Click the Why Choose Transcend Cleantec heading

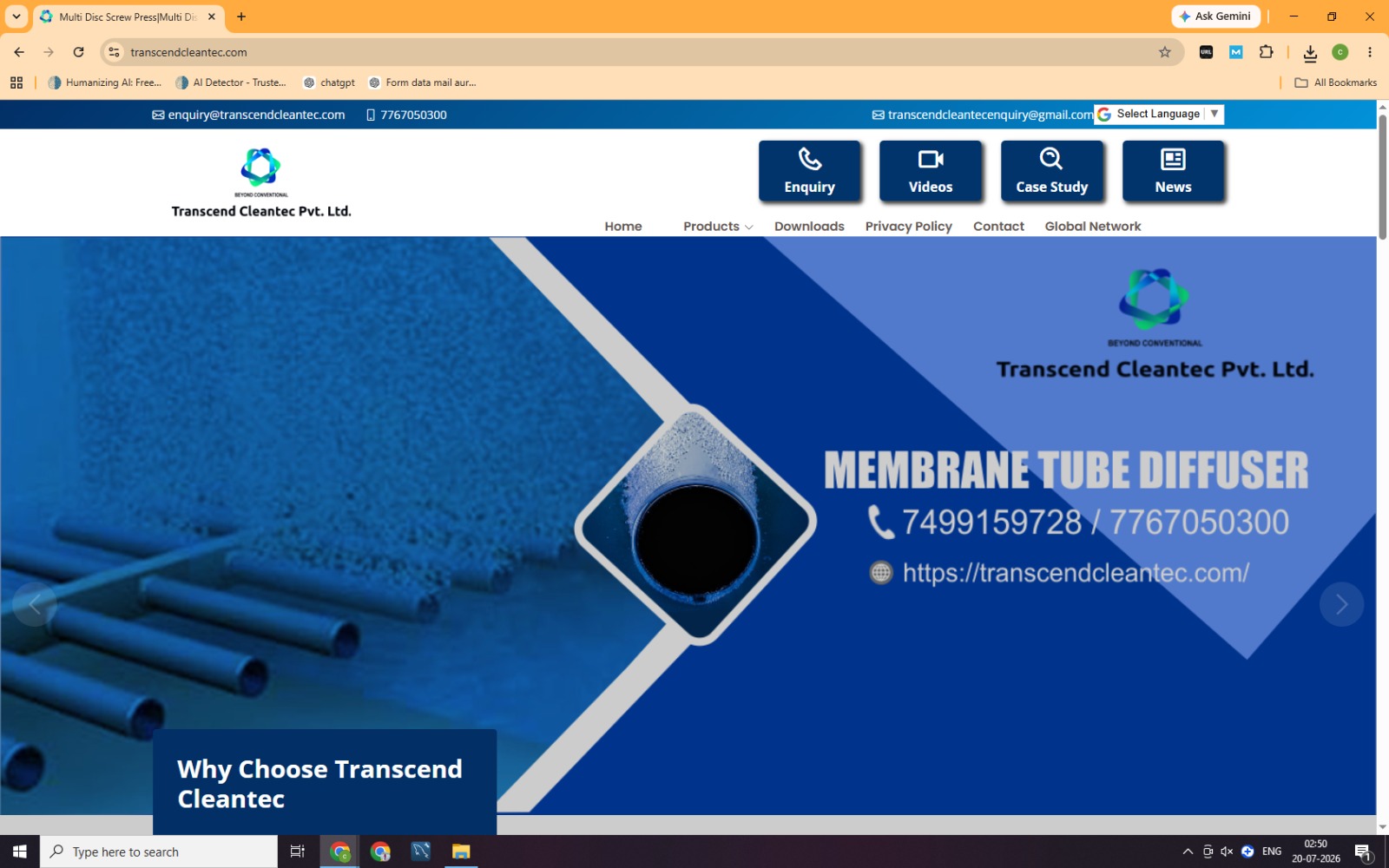pos(319,784)
